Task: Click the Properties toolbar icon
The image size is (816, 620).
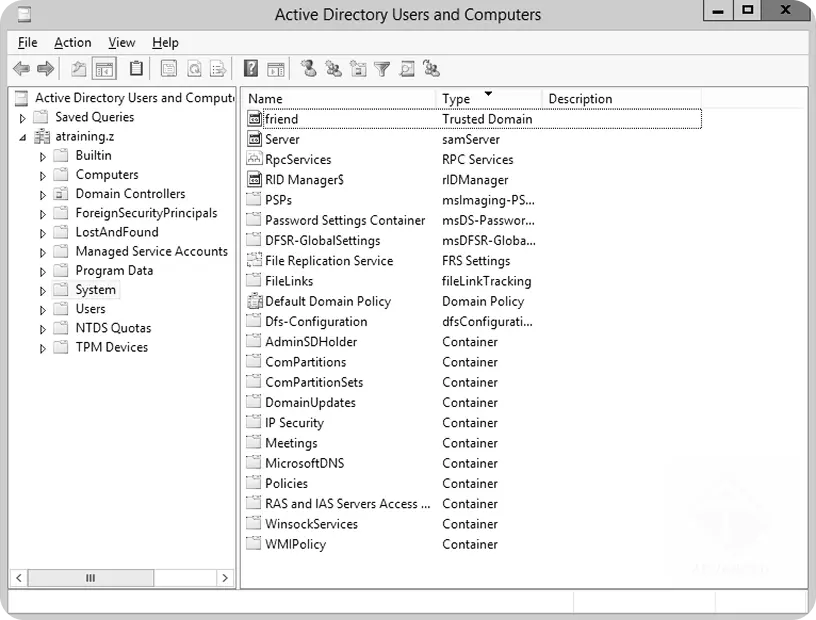Action: click(169, 68)
